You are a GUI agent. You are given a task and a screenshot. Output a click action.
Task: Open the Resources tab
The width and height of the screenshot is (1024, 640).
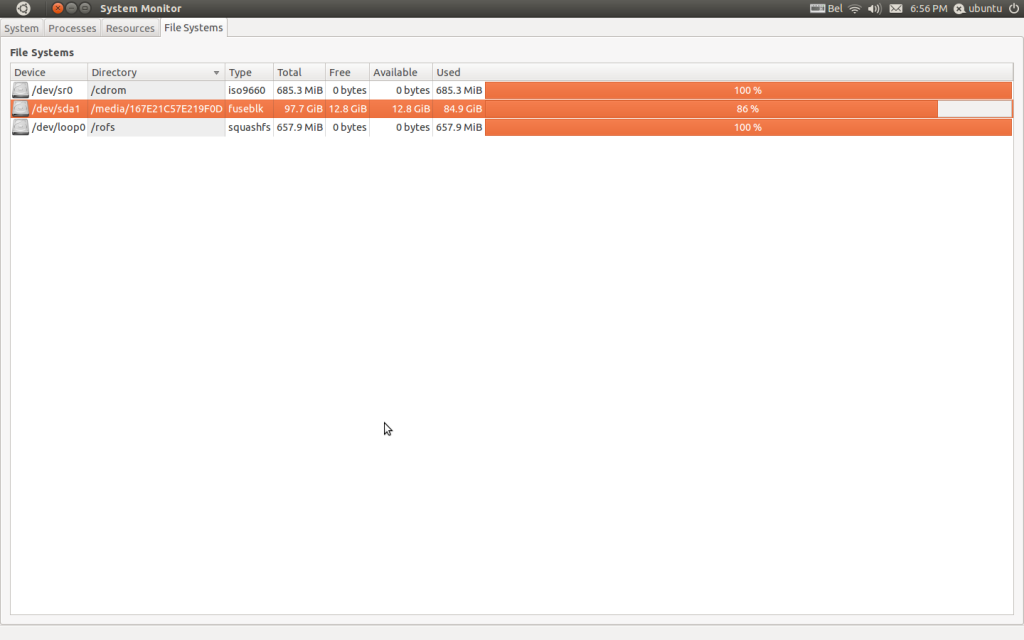pyautogui.click(x=130, y=28)
